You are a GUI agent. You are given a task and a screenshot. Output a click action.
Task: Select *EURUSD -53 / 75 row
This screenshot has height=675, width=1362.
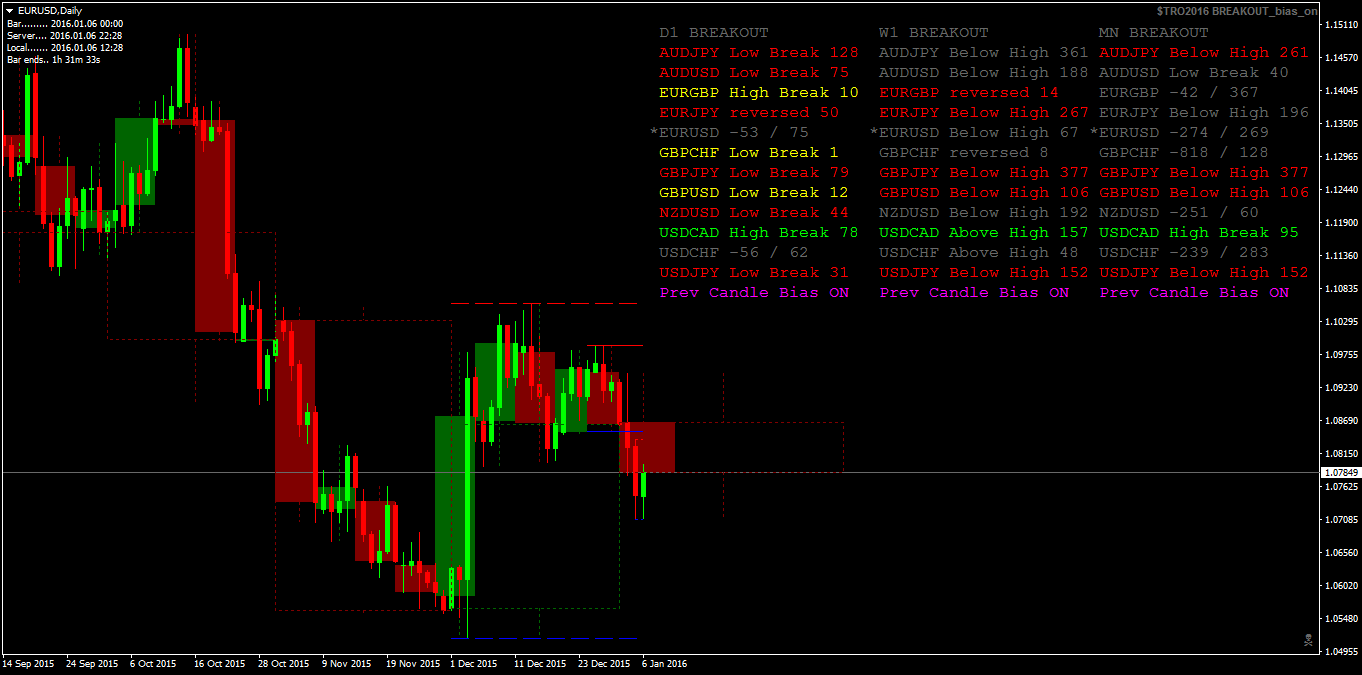tap(729, 133)
